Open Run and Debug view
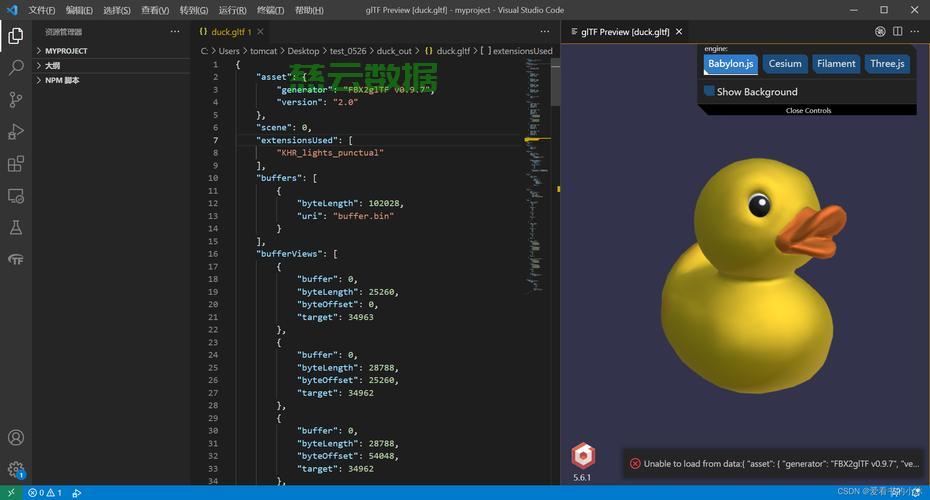Image resolution: width=930 pixels, height=500 pixels. (x=16, y=131)
